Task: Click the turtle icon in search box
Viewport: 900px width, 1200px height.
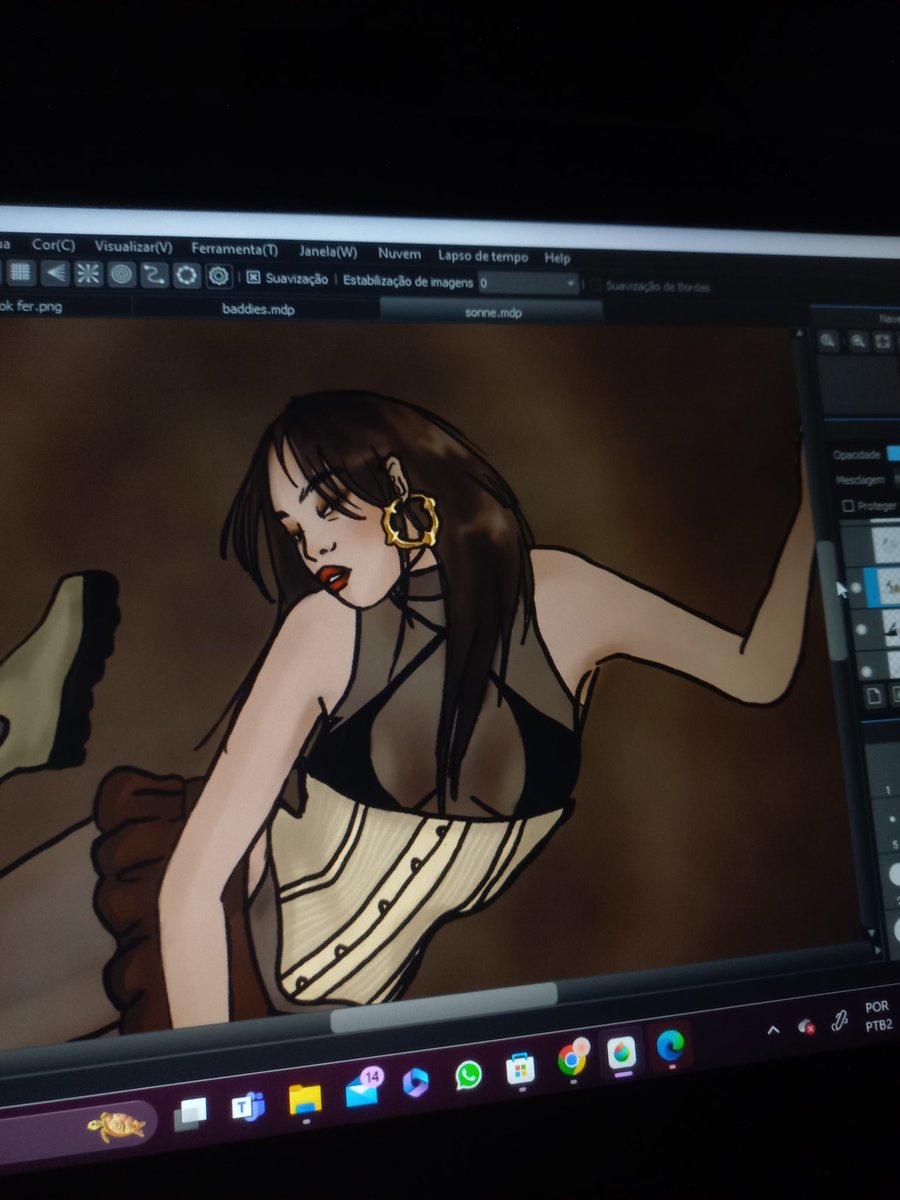Action: tap(115, 1126)
